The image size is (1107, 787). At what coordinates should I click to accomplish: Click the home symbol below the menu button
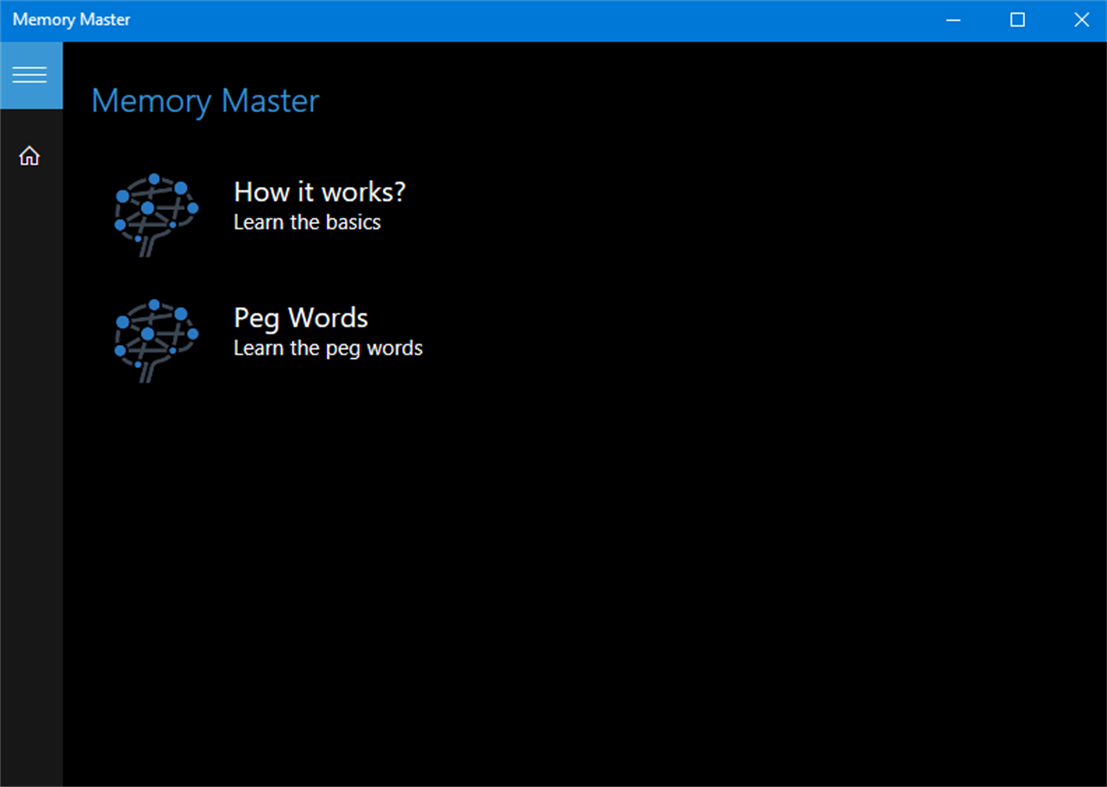tap(29, 155)
